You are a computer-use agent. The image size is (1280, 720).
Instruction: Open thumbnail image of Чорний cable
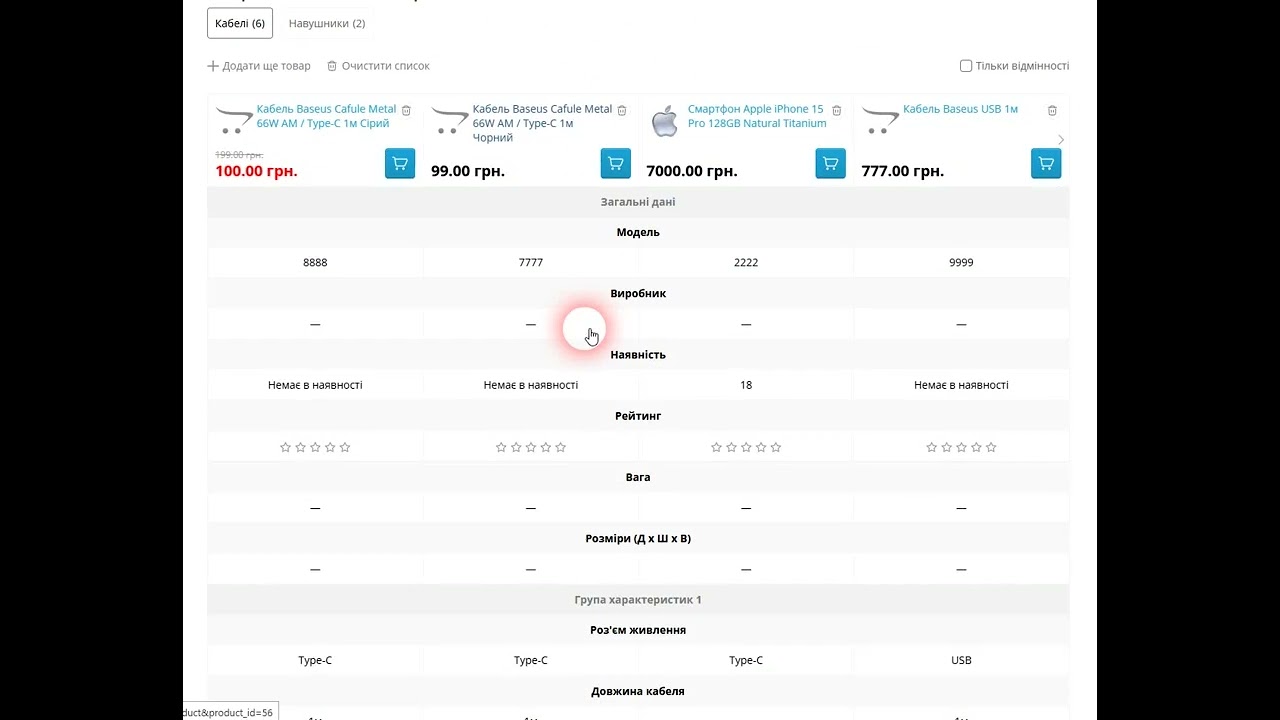[x=449, y=121]
